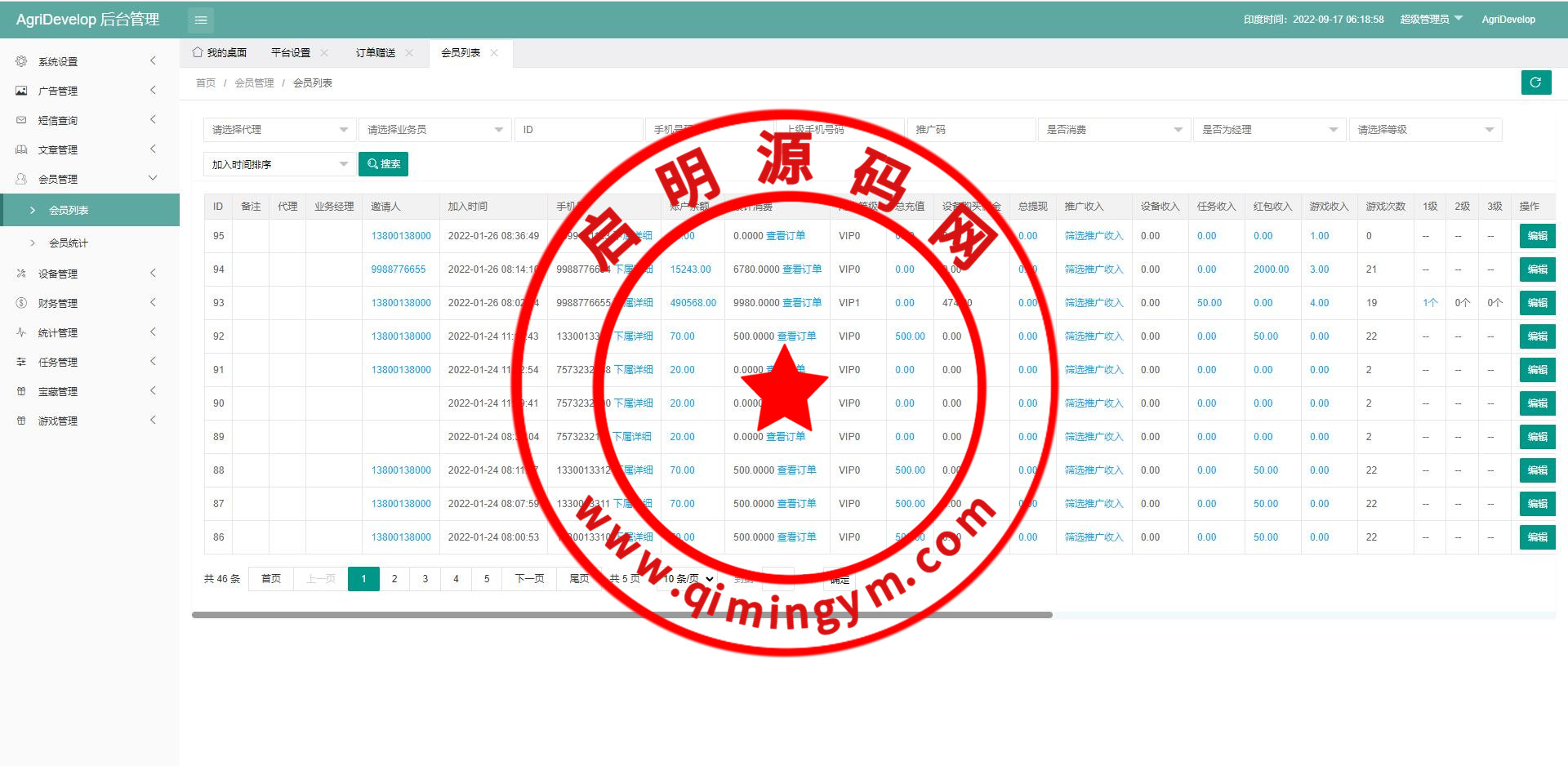Switch to the 平台设置 tab
This screenshot has width=1568, height=766.
(291, 53)
